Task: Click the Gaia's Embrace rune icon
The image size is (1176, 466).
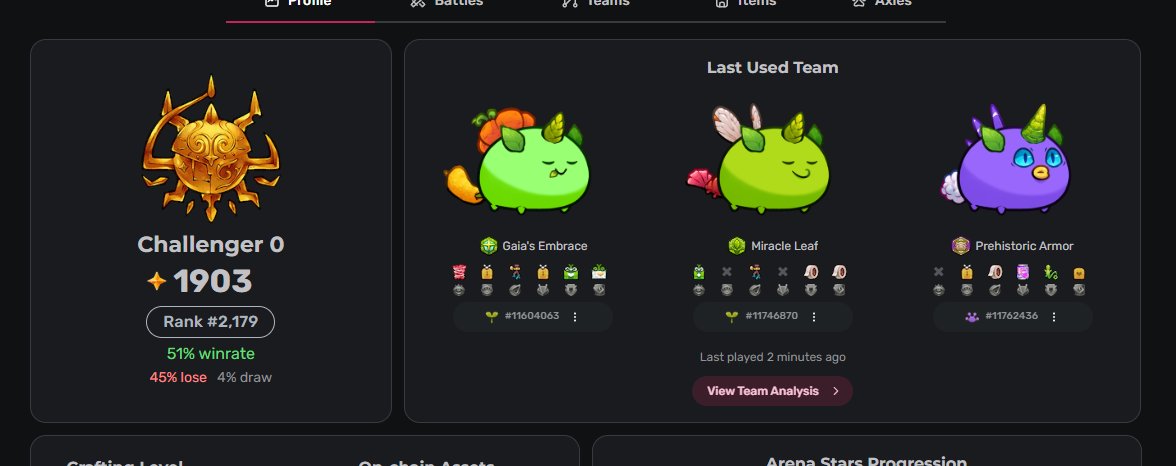Action: [489, 246]
